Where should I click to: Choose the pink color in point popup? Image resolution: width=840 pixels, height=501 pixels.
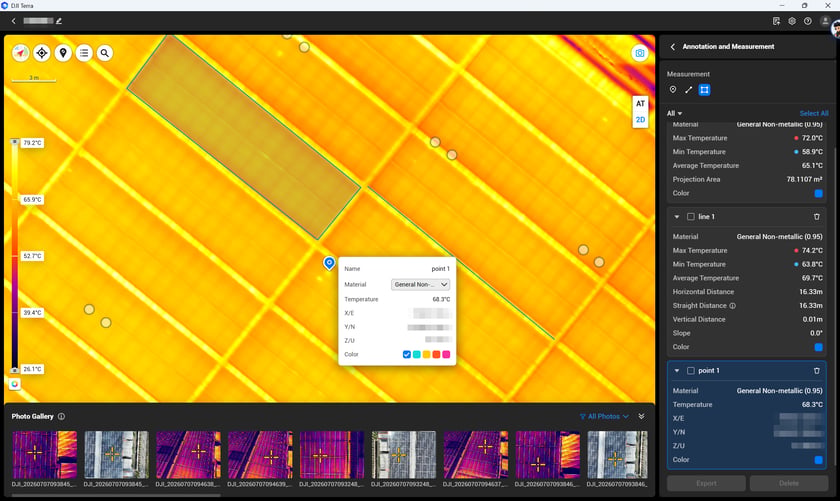tap(446, 354)
